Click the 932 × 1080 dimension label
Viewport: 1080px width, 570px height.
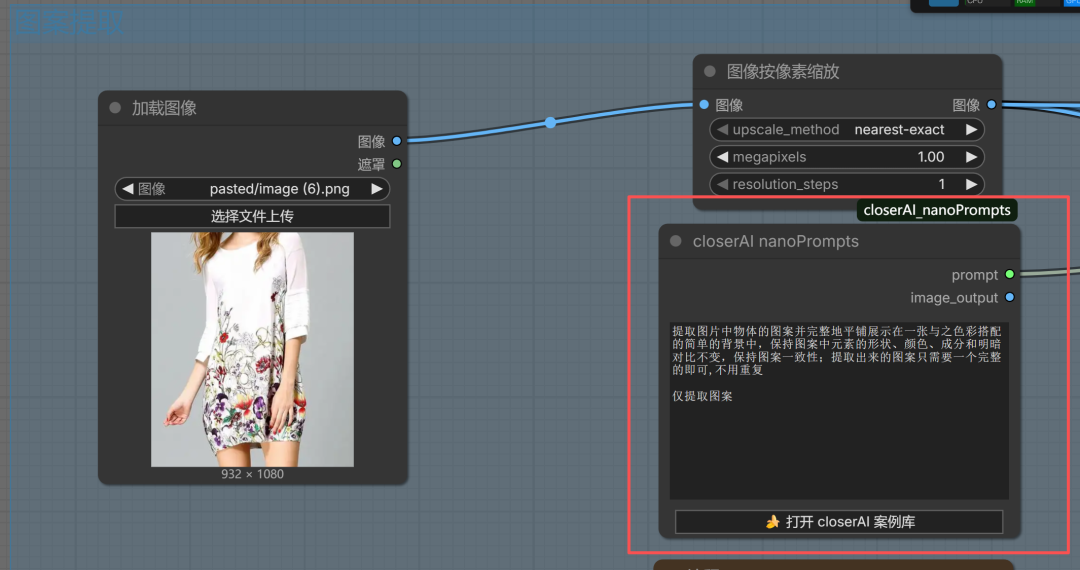pyautogui.click(x=252, y=474)
